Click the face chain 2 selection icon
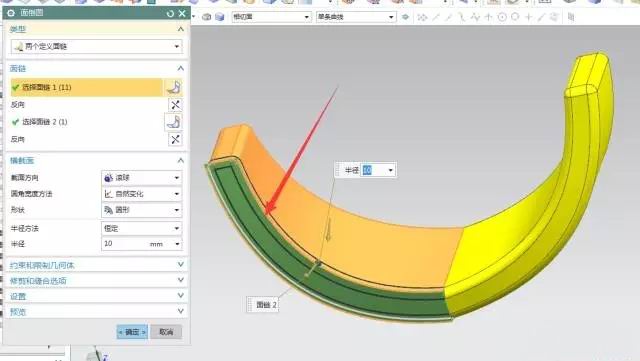The height and width of the screenshot is (361, 640). click(174, 122)
